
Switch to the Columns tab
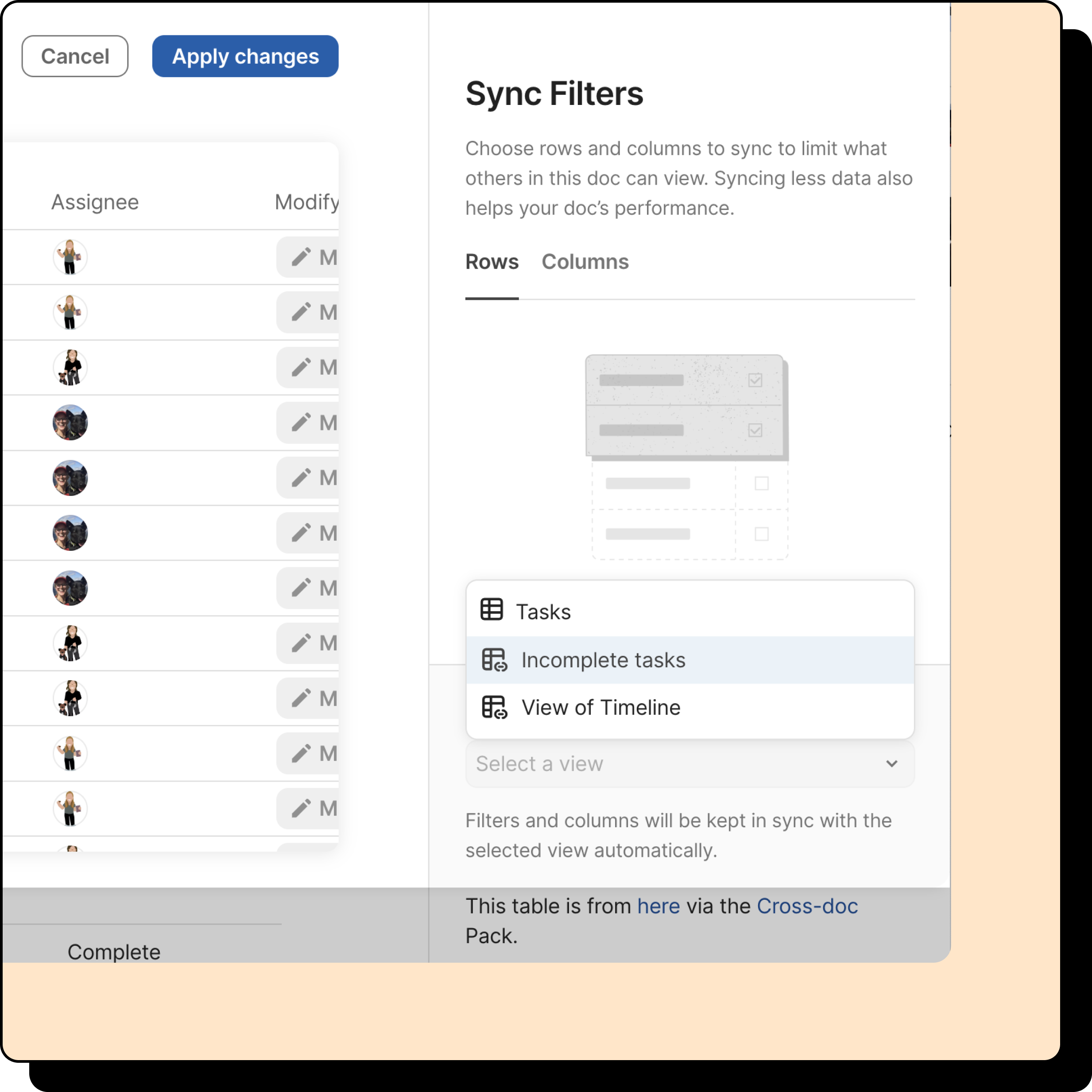tap(585, 262)
